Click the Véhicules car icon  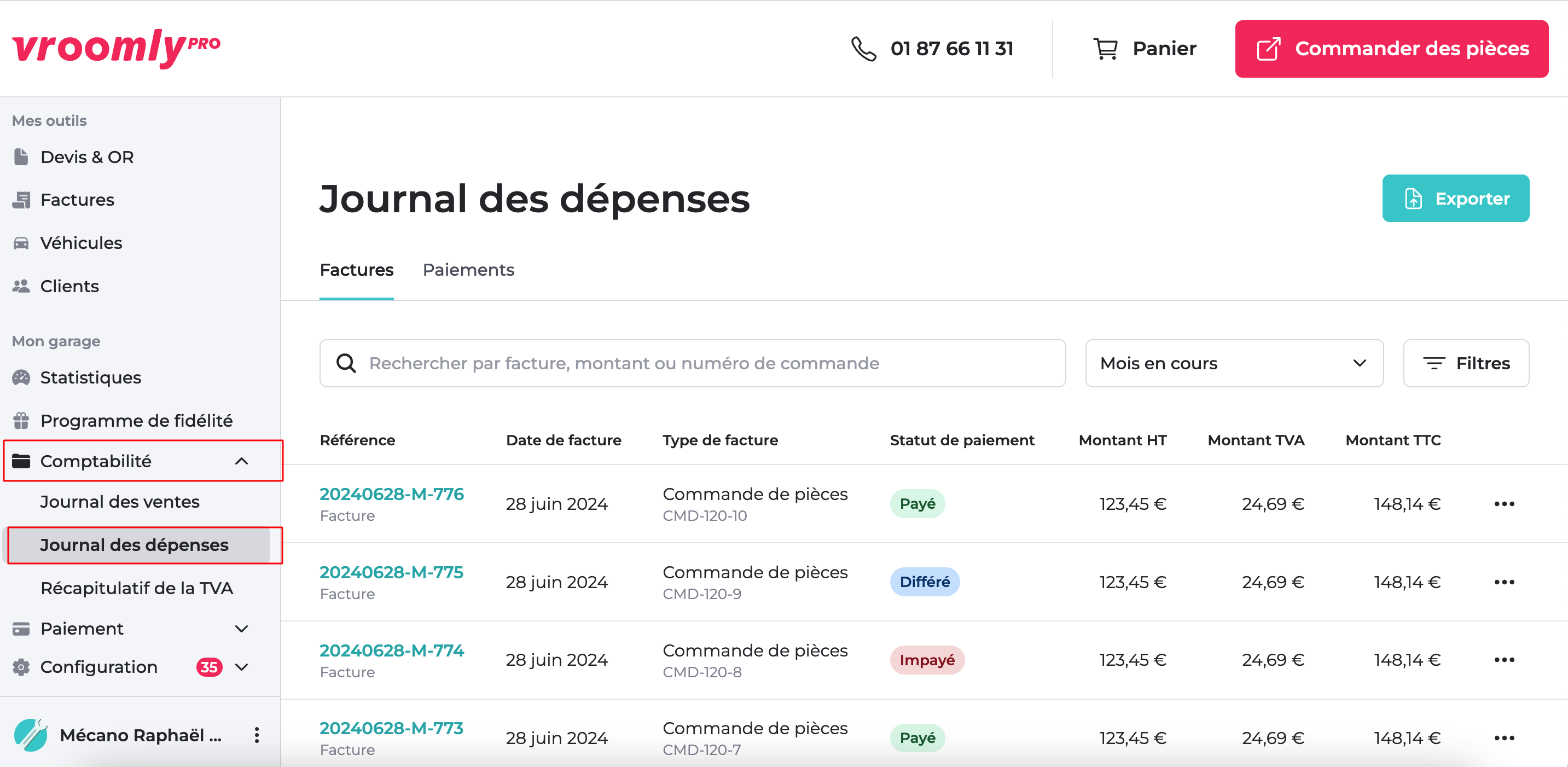coord(21,243)
